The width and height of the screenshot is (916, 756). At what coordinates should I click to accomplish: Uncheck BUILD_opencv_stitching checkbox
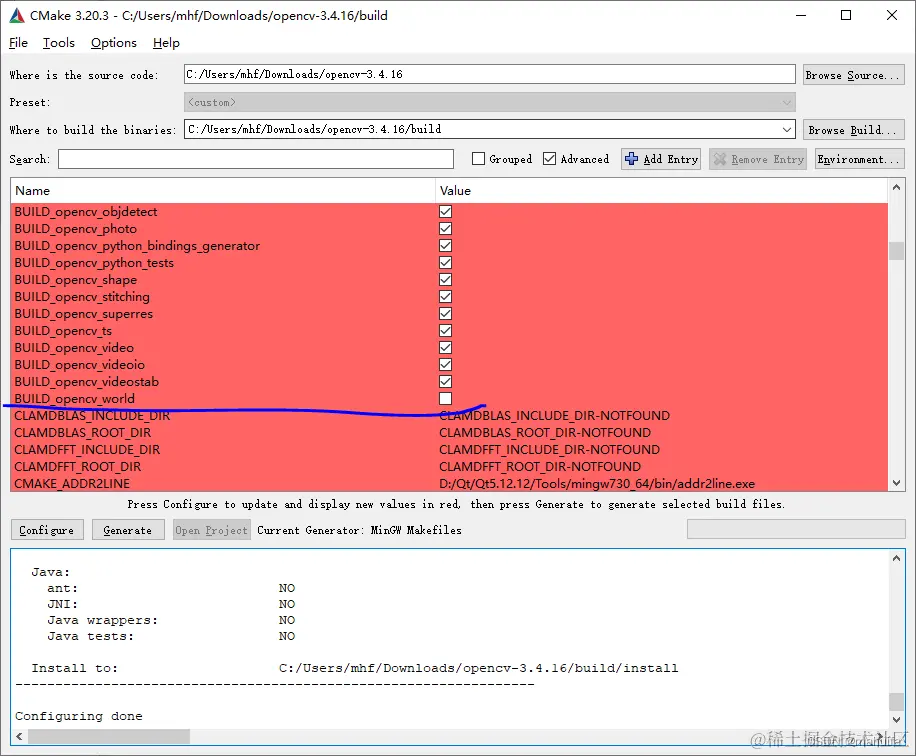445,296
